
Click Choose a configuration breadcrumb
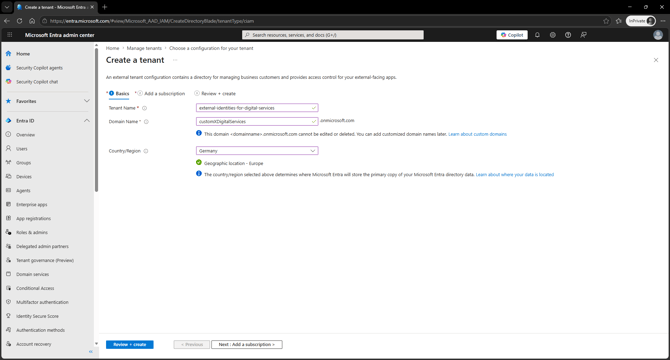211,48
